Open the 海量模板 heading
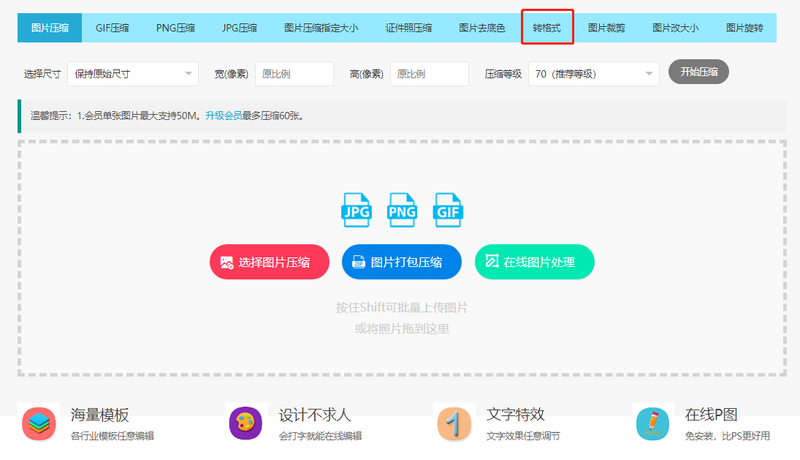This screenshot has width=800, height=460. 99,415
